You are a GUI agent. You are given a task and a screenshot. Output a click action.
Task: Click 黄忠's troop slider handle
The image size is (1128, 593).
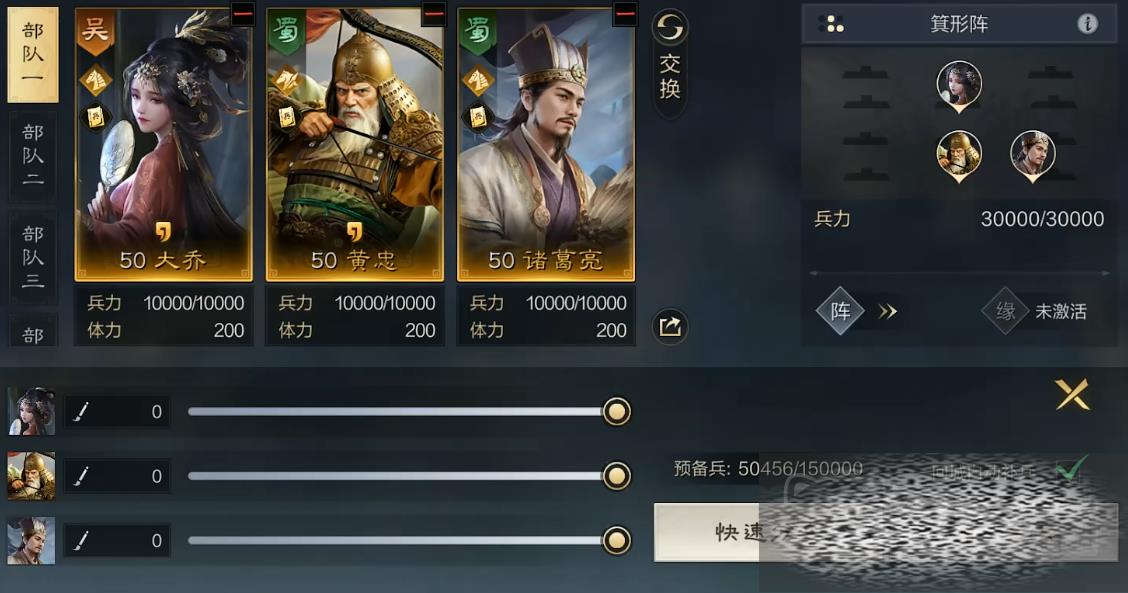617,476
